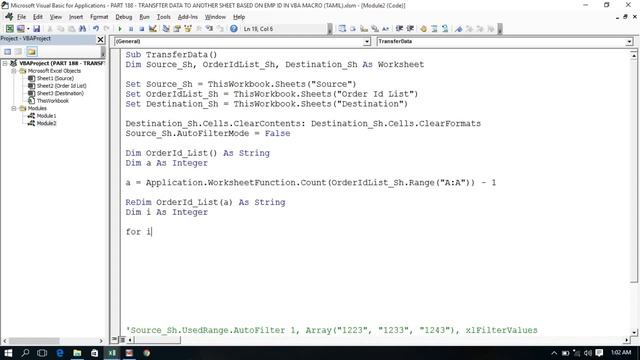Screen dimensions: 640x360
Task: Click the Break pause icon
Action: click(131, 29)
